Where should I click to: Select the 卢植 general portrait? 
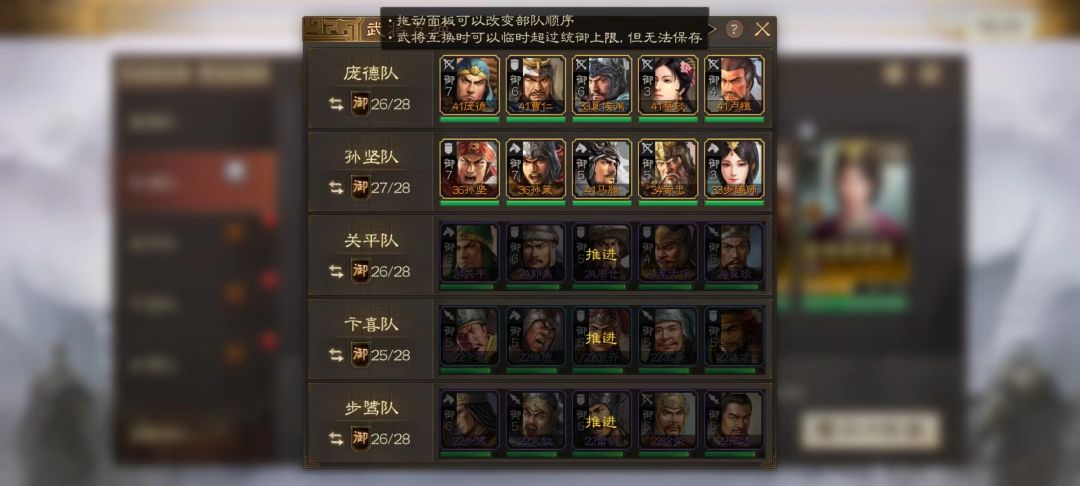pyautogui.click(x=734, y=85)
